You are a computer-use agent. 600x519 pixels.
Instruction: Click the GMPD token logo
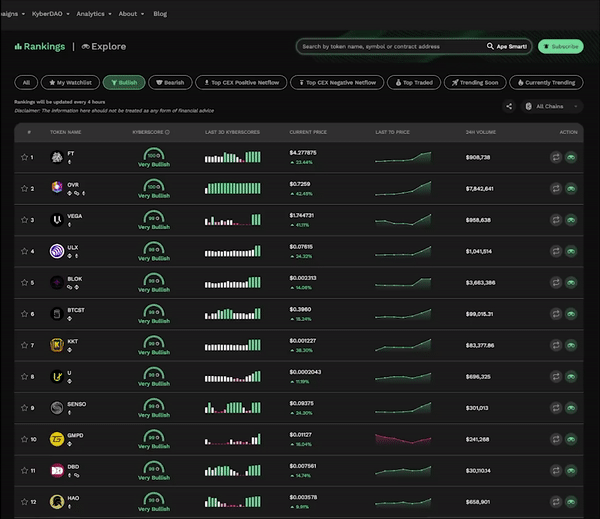tap(57, 439)
